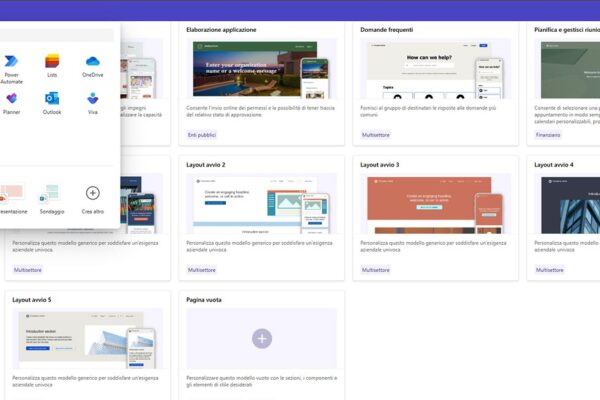The height and width of the screenshot is (400, 600).
Task: Click the Layout avvio 4 title
Action: click(554, 165)
